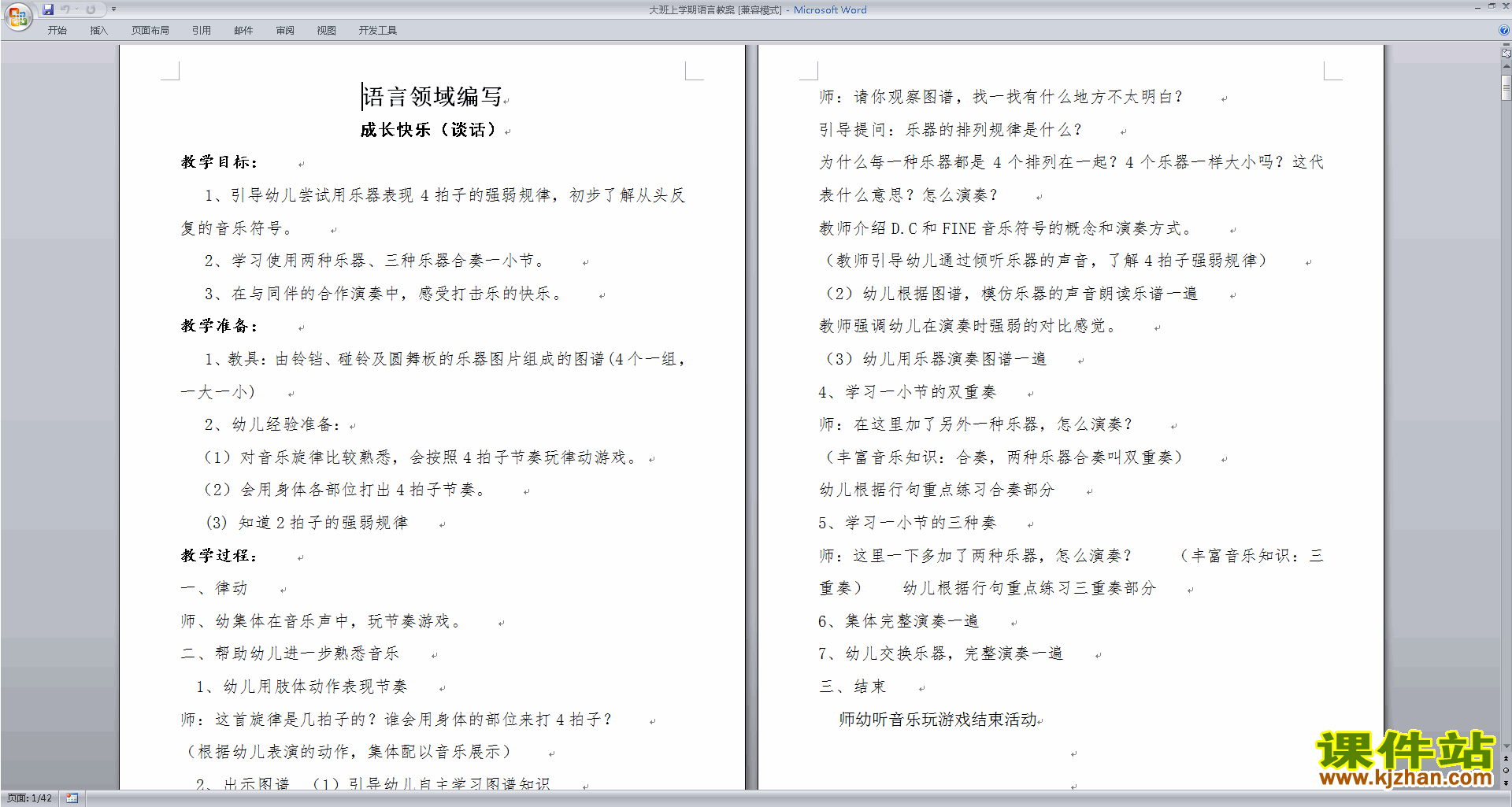Viewport: 1512px width, 807px height.
Task: Open Word Help via the question mark icon
Action: [1504, 31]
